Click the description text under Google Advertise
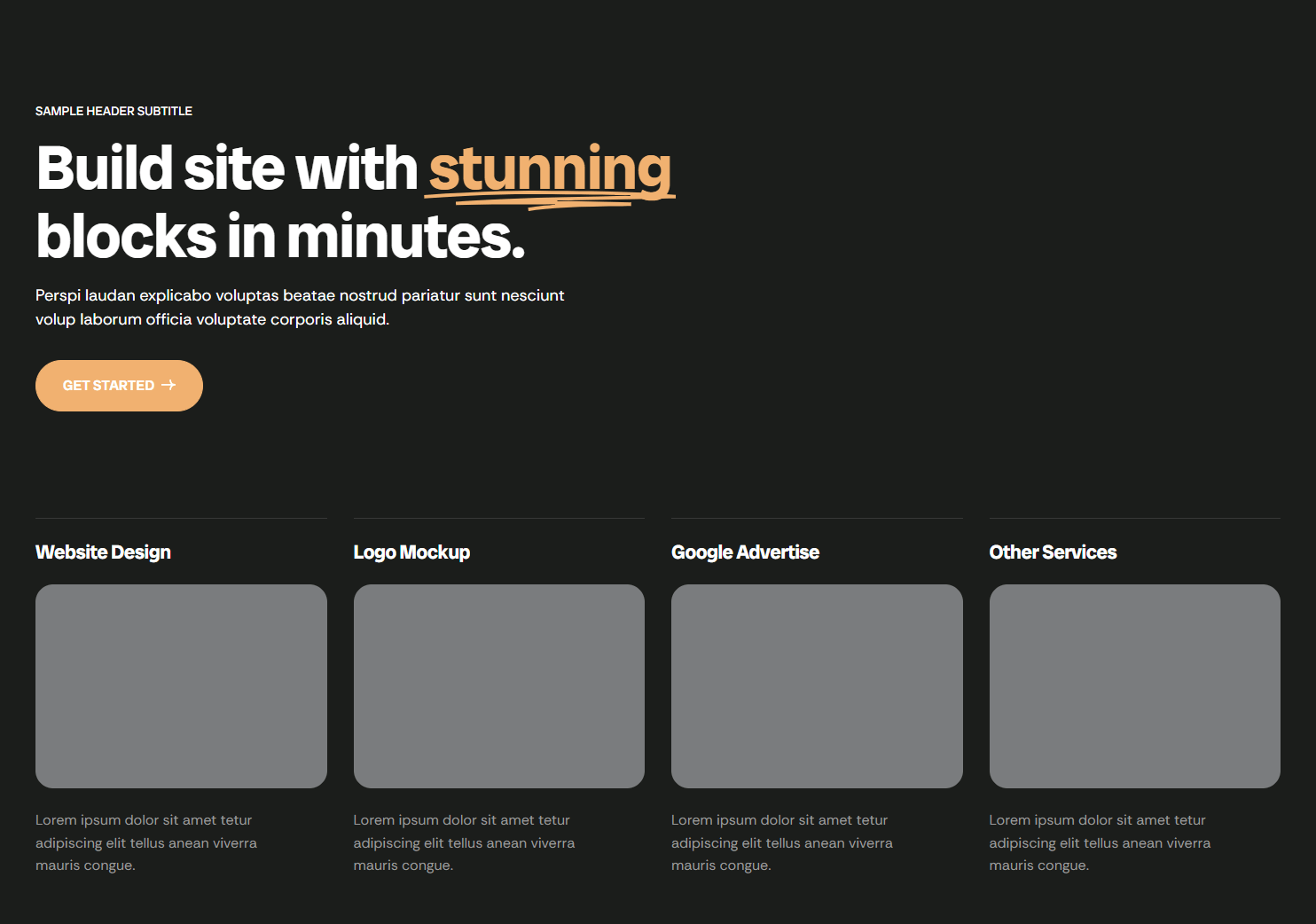Screen dimensions: 1316x924 pos(781,842)
